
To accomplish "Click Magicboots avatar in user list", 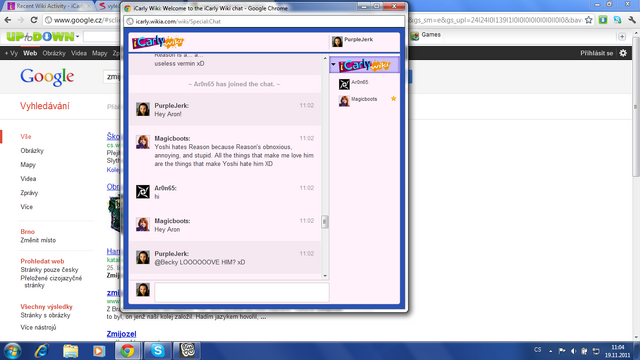I will (344, 101).
